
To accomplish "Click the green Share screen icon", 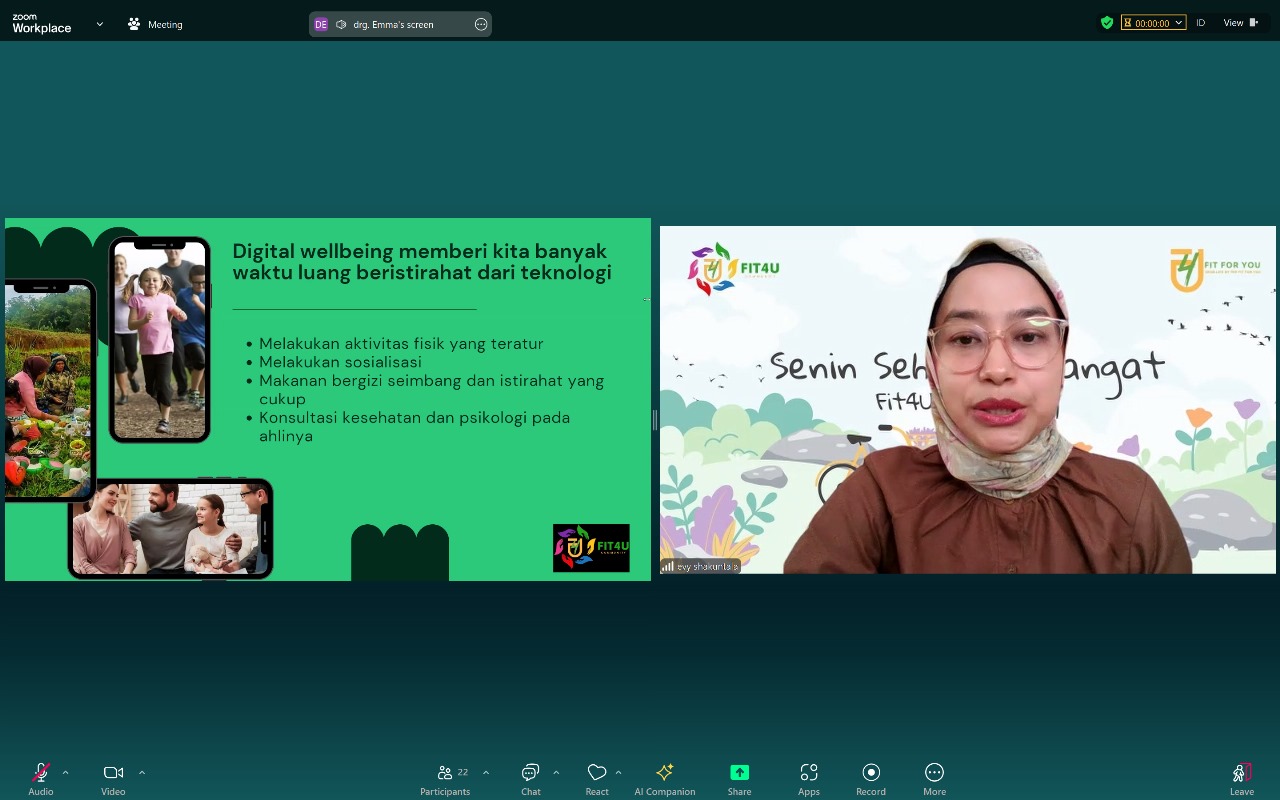I will tap(739, 773).
